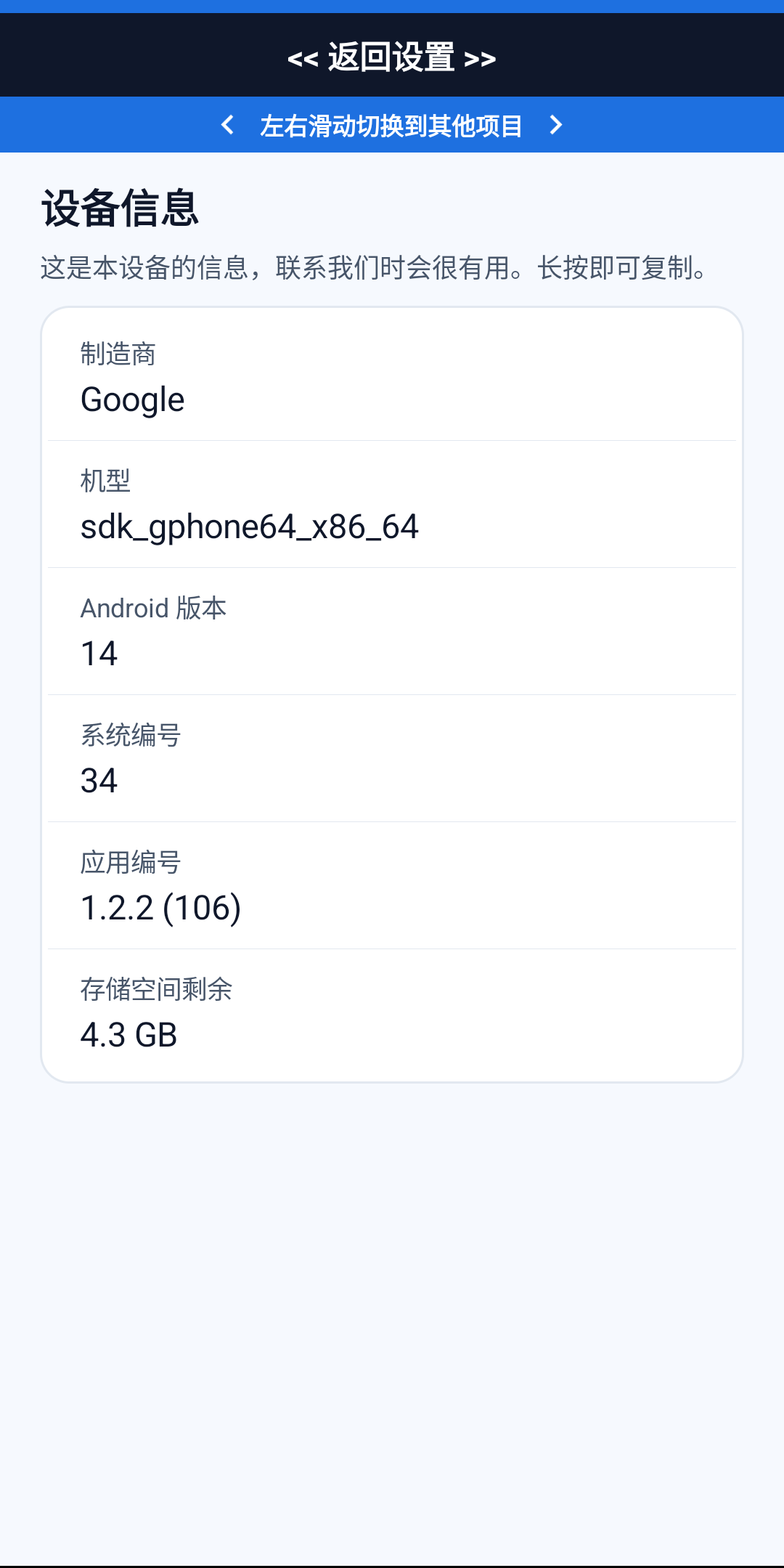Tap the left chevron arrow icon
Image resolution: width=784 pixels, height=1568 pixels.
227,125
